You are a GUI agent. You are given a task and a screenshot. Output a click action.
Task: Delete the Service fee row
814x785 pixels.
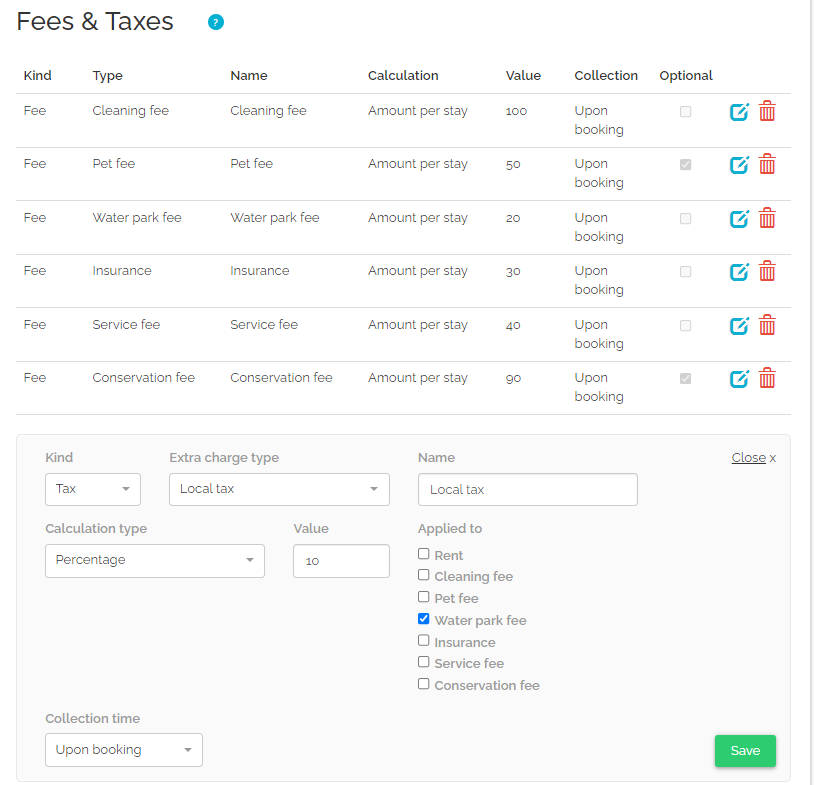pos(767,326)
